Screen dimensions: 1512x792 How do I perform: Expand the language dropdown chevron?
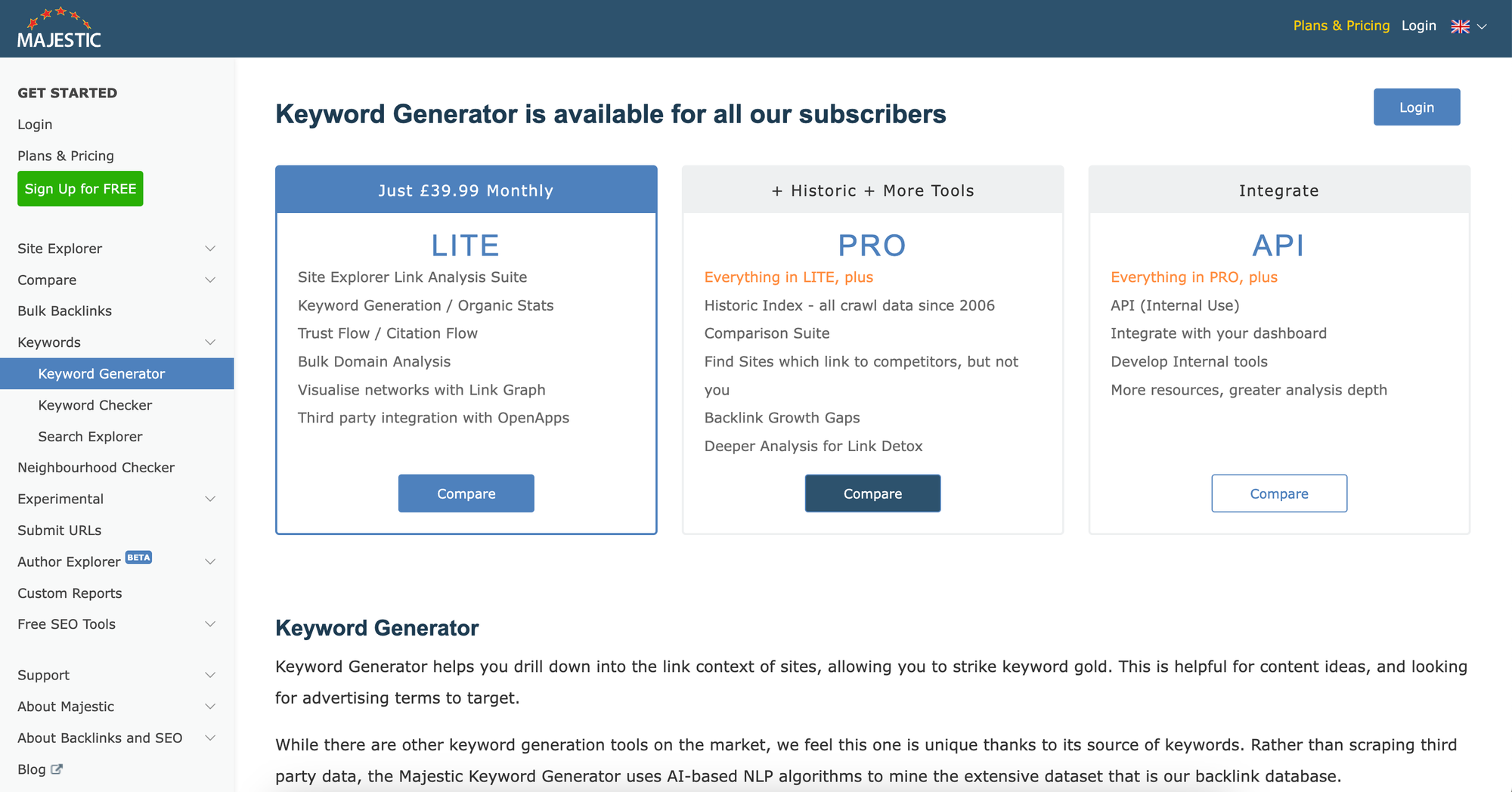click(x=1482, y=26)
